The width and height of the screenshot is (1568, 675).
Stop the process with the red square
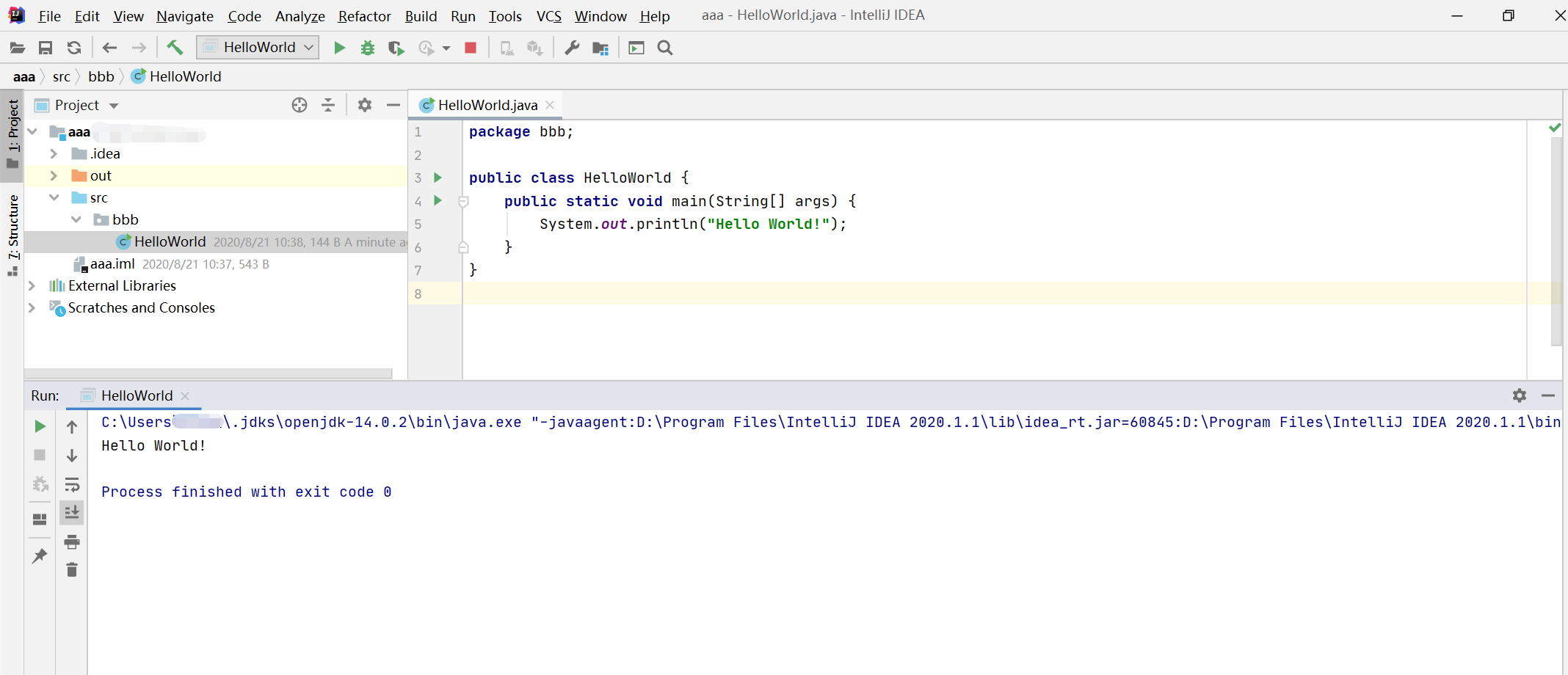click(x=471, y=48)
